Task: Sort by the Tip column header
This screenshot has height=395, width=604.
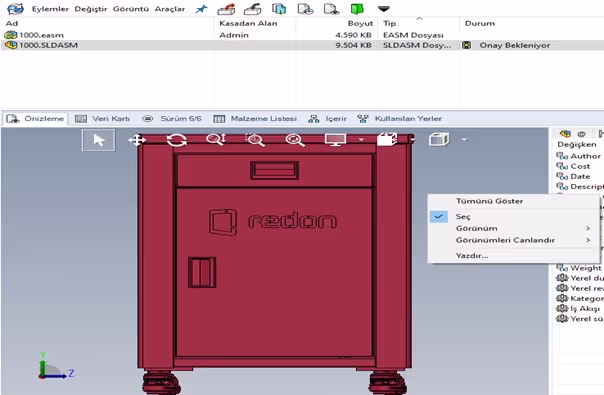Action: pos(389,24)
